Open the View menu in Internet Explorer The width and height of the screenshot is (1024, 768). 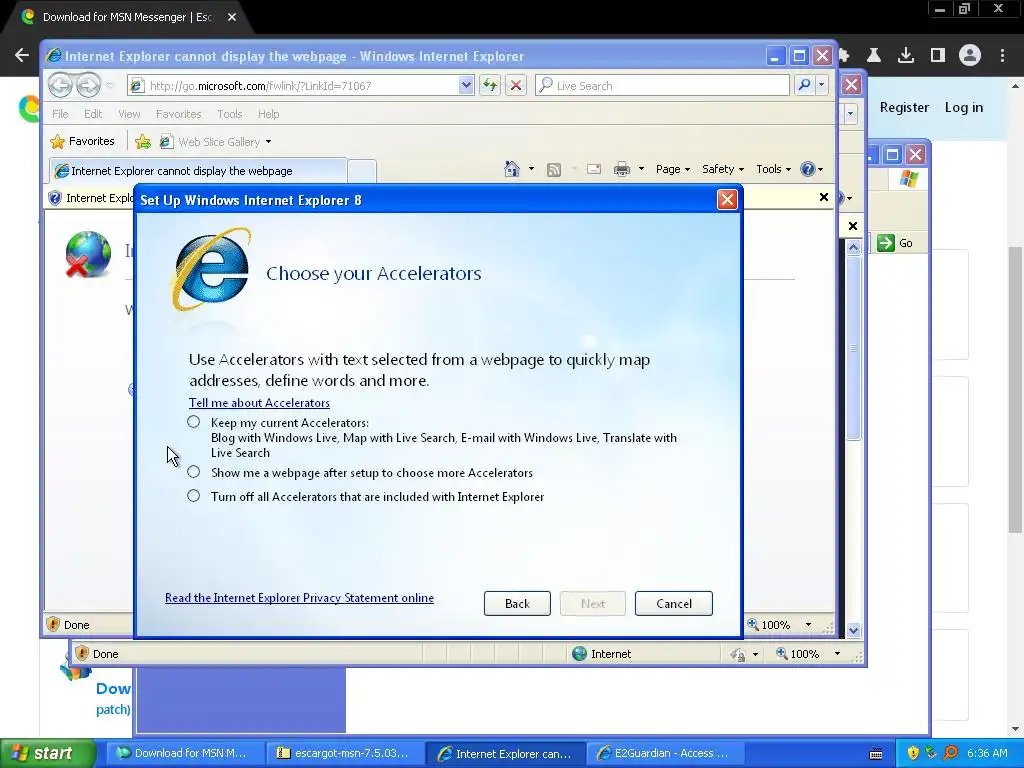[129, 114]
